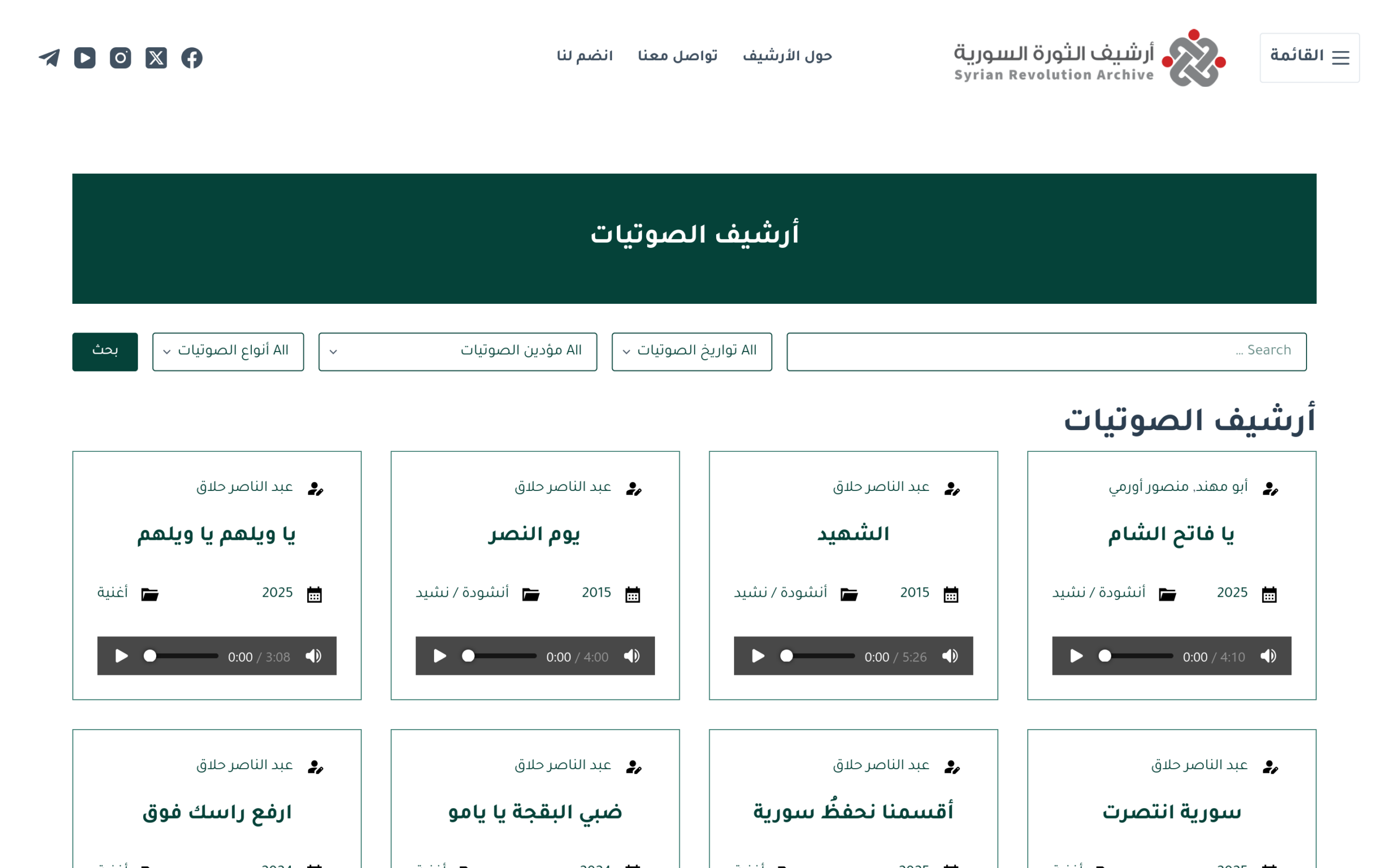Mute the يوم النصر audio player
The height and width of the screenshot is (868, 1389).
(632, 655)
